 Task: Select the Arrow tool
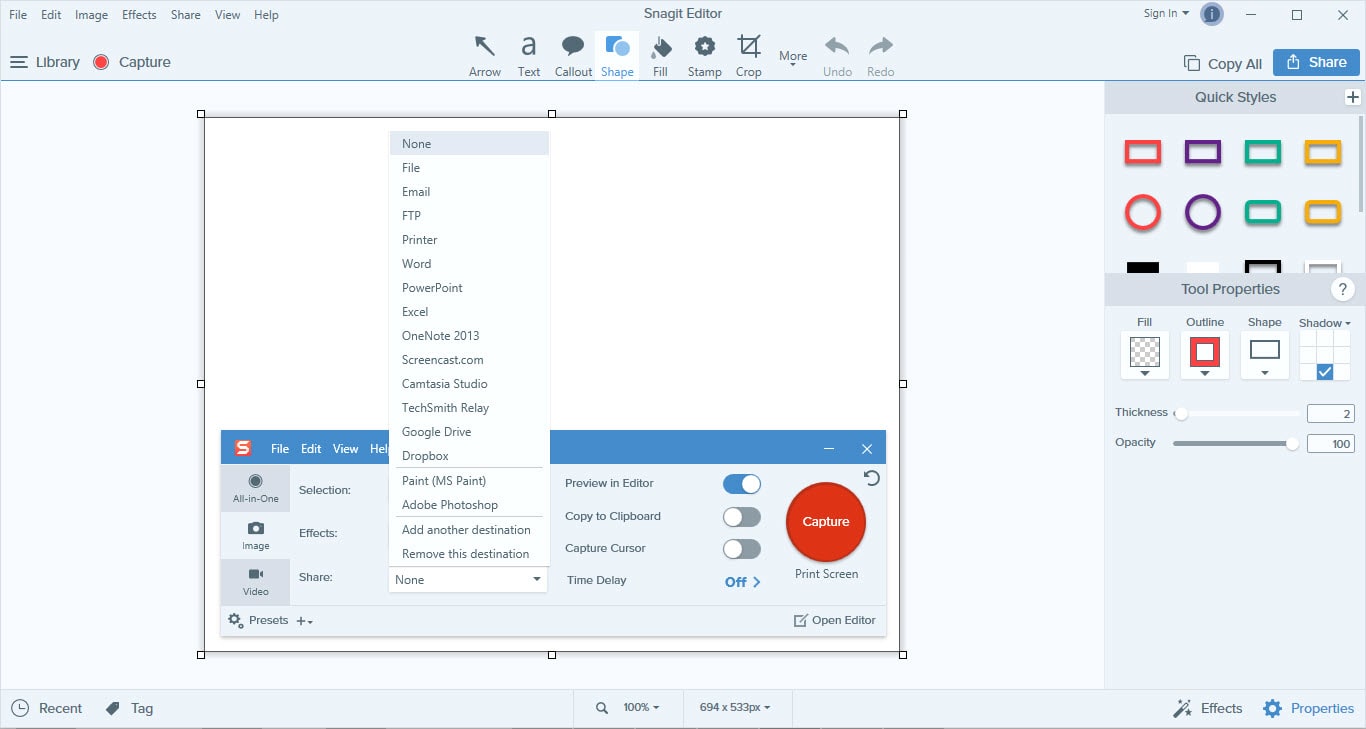[485, 56]
